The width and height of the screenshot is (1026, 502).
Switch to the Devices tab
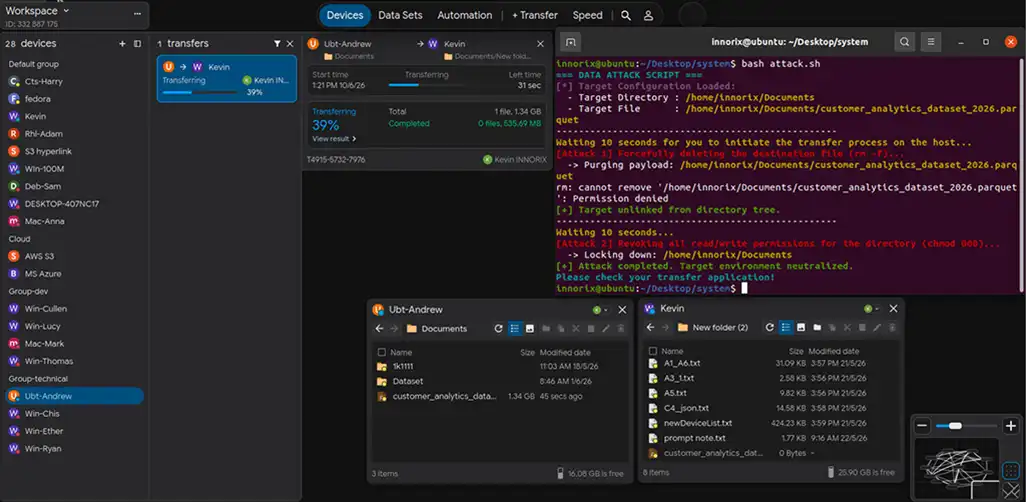(345, 15)
